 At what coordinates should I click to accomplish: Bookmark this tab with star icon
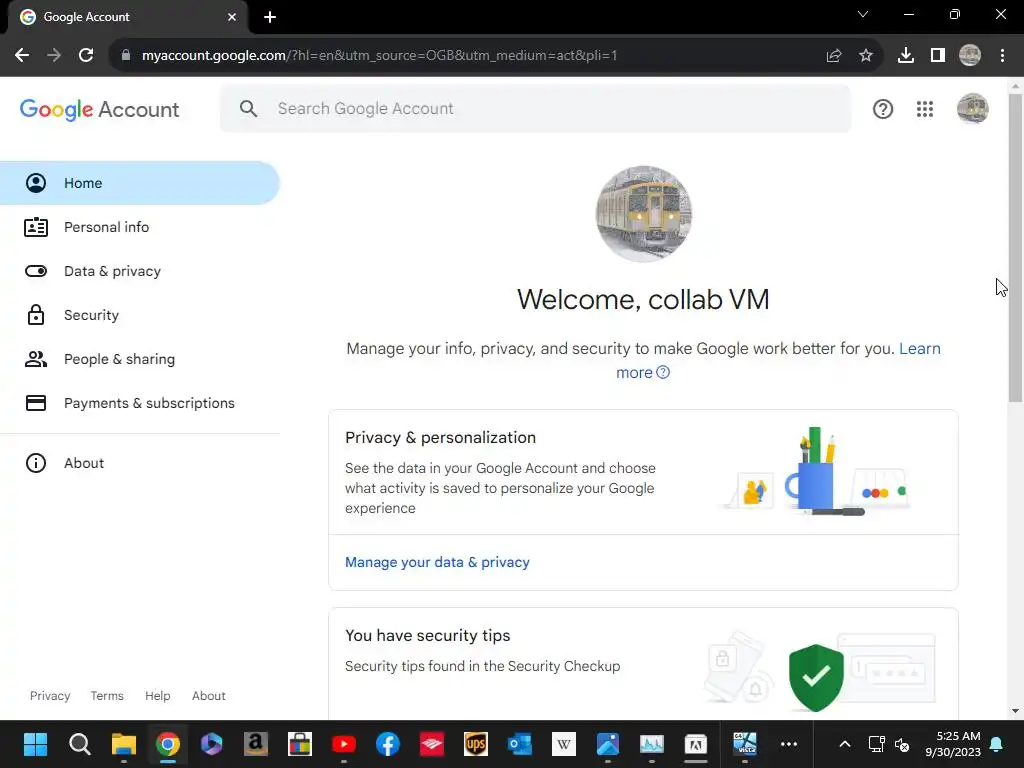click(866, 56)
